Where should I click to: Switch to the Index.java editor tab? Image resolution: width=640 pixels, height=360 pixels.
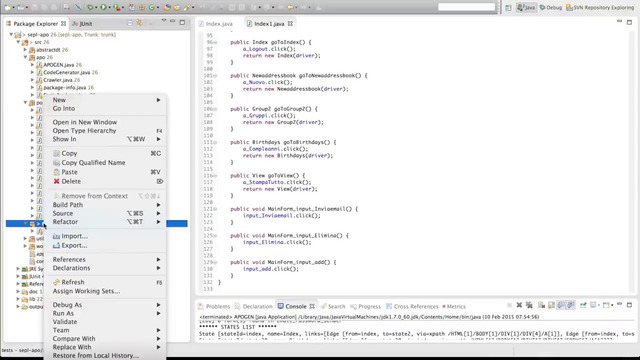point(216,24)
